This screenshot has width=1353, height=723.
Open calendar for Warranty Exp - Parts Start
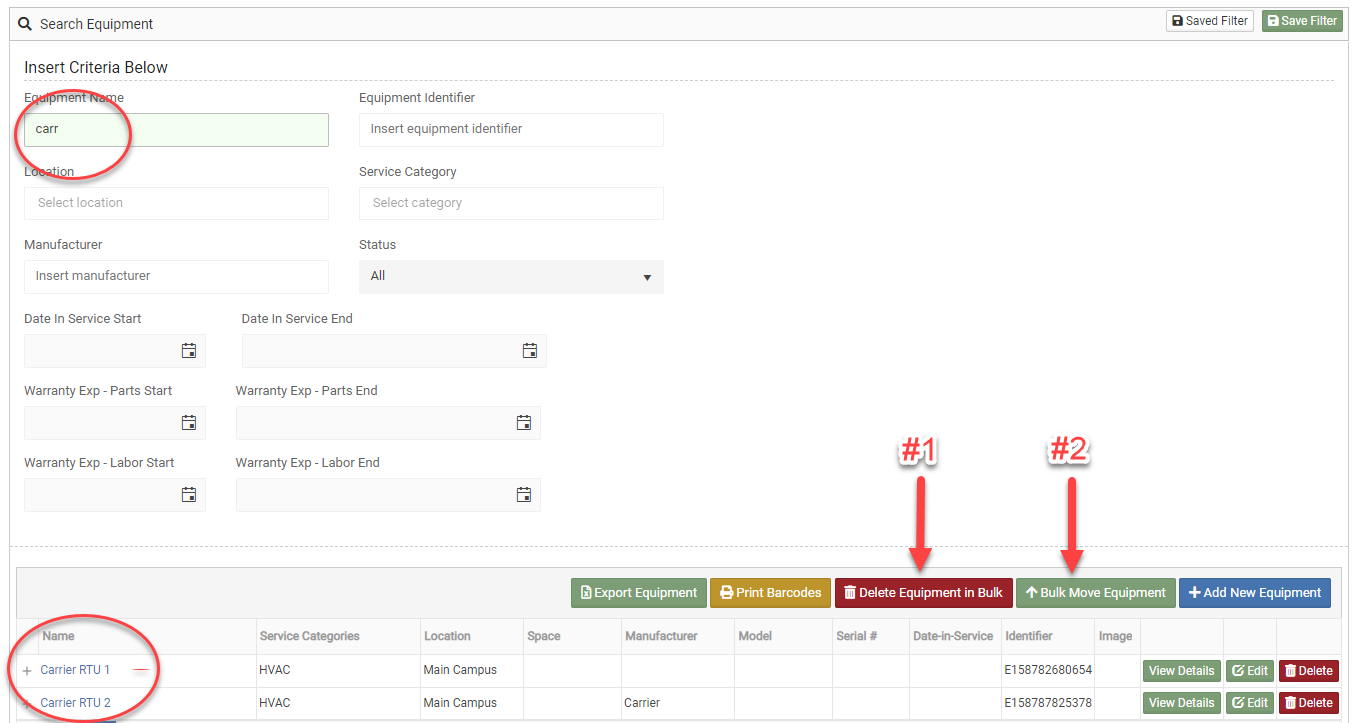[188, 423]
